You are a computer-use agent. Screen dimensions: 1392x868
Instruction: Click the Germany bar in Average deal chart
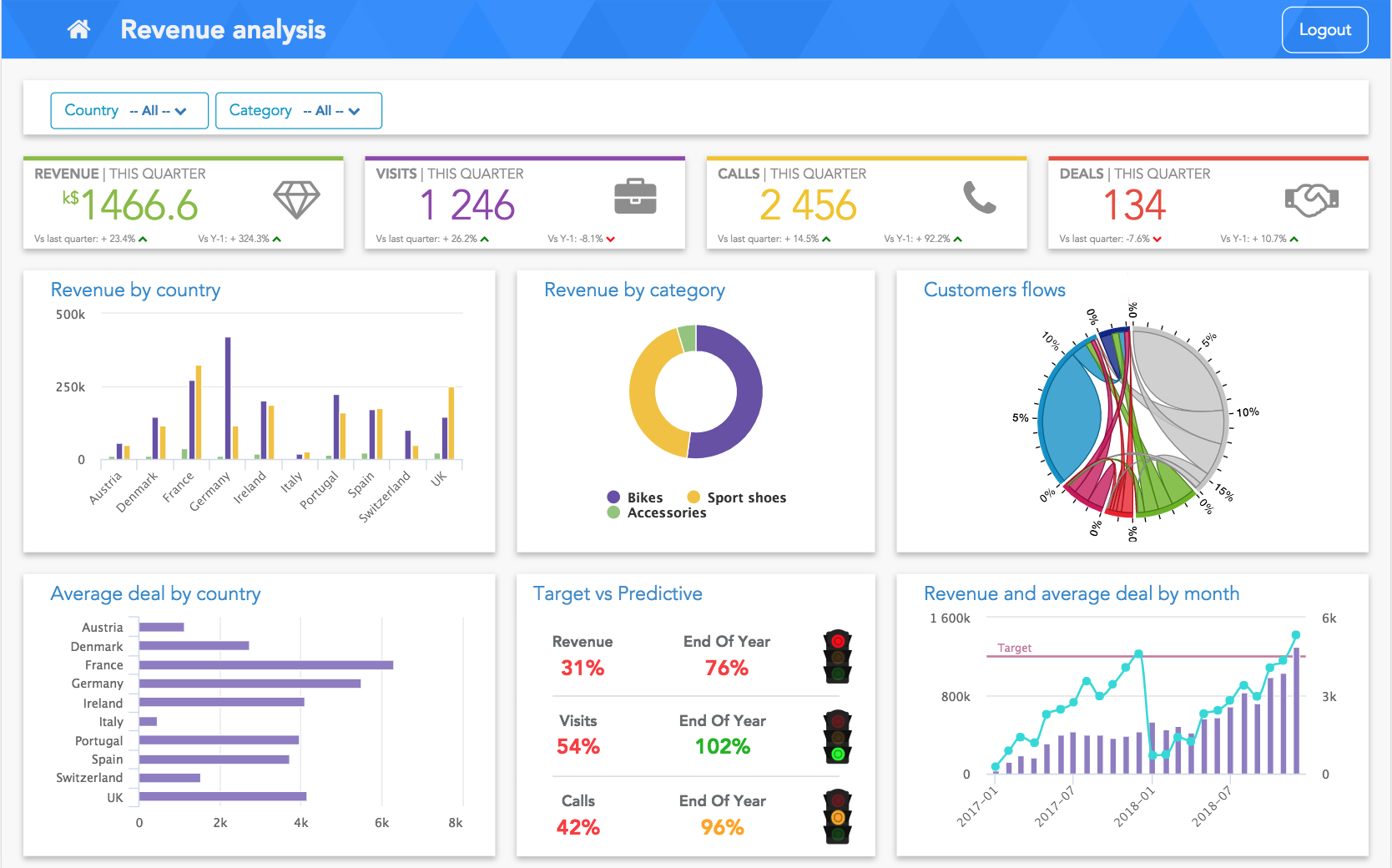point(250,684)
